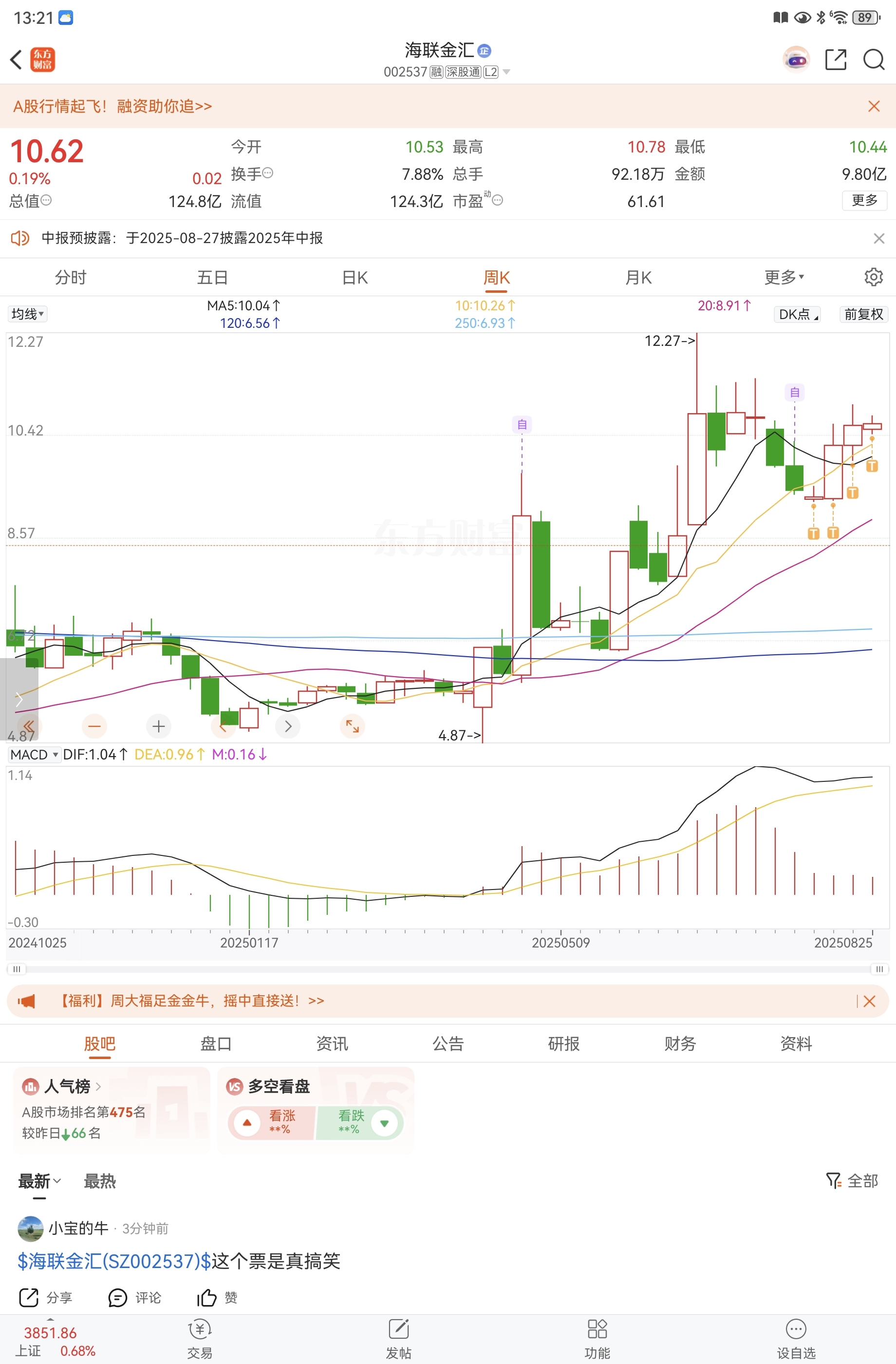
Task: Open the 均线 indicator dropdown
Action: tap(27, 314)
